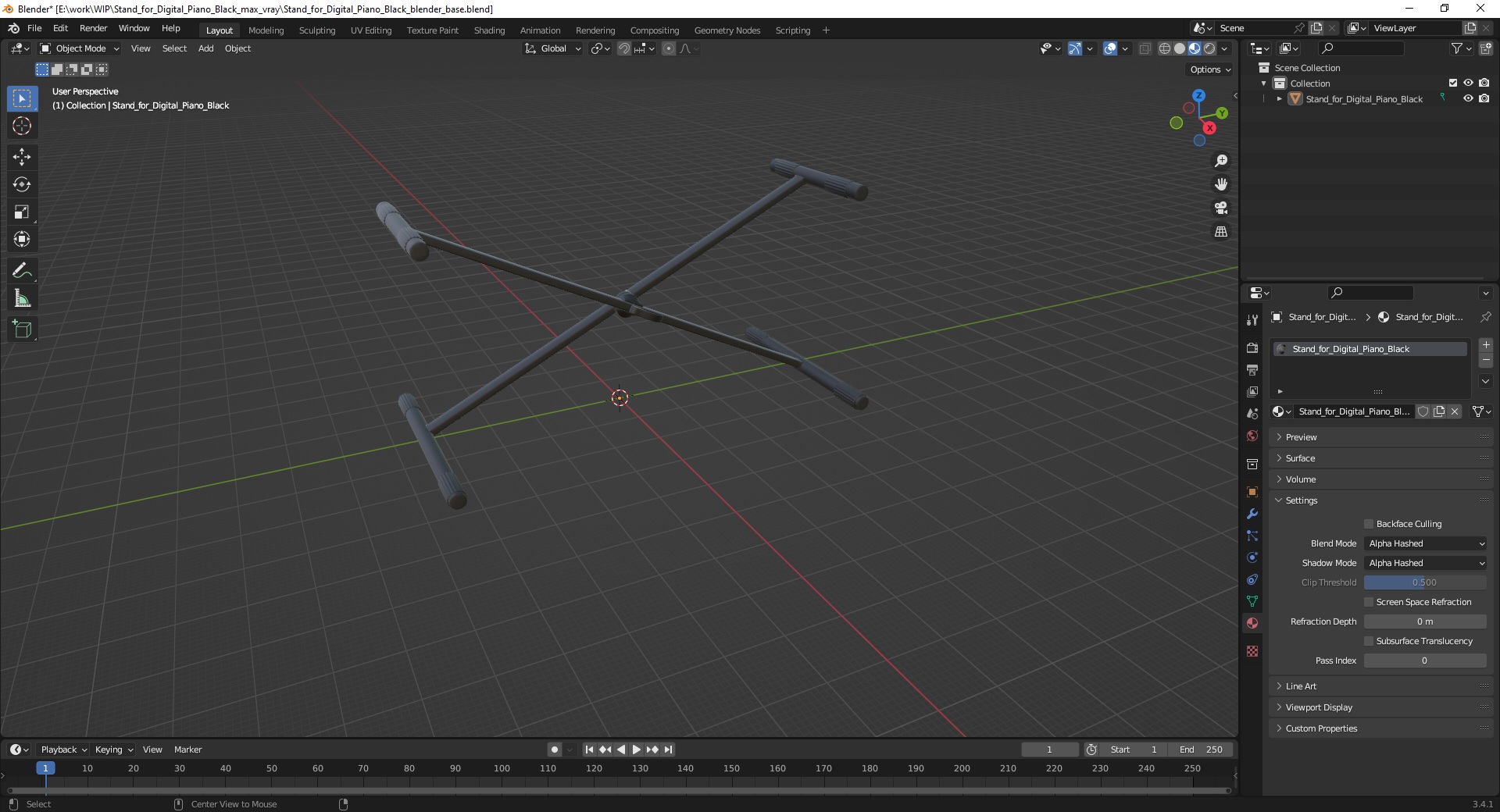Image resolution: width=1500 pixels, height=812 pixels.
Task: Enable Screen Space Refraction checkbox
Action: [x=1369, y=602]
